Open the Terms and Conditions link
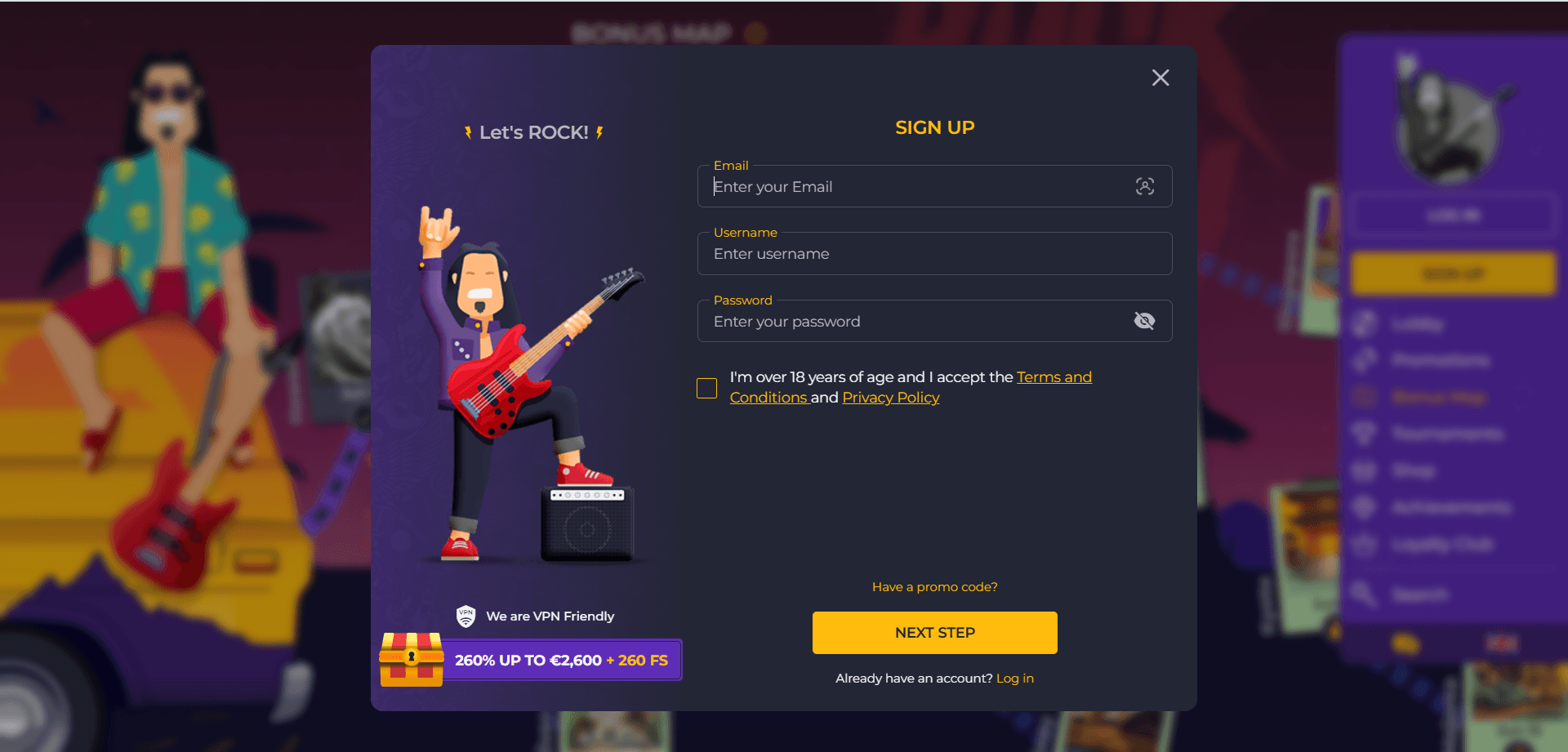The height and width of the screenshot is (752, 1568). pyautogui.click(x=911, y=387)
